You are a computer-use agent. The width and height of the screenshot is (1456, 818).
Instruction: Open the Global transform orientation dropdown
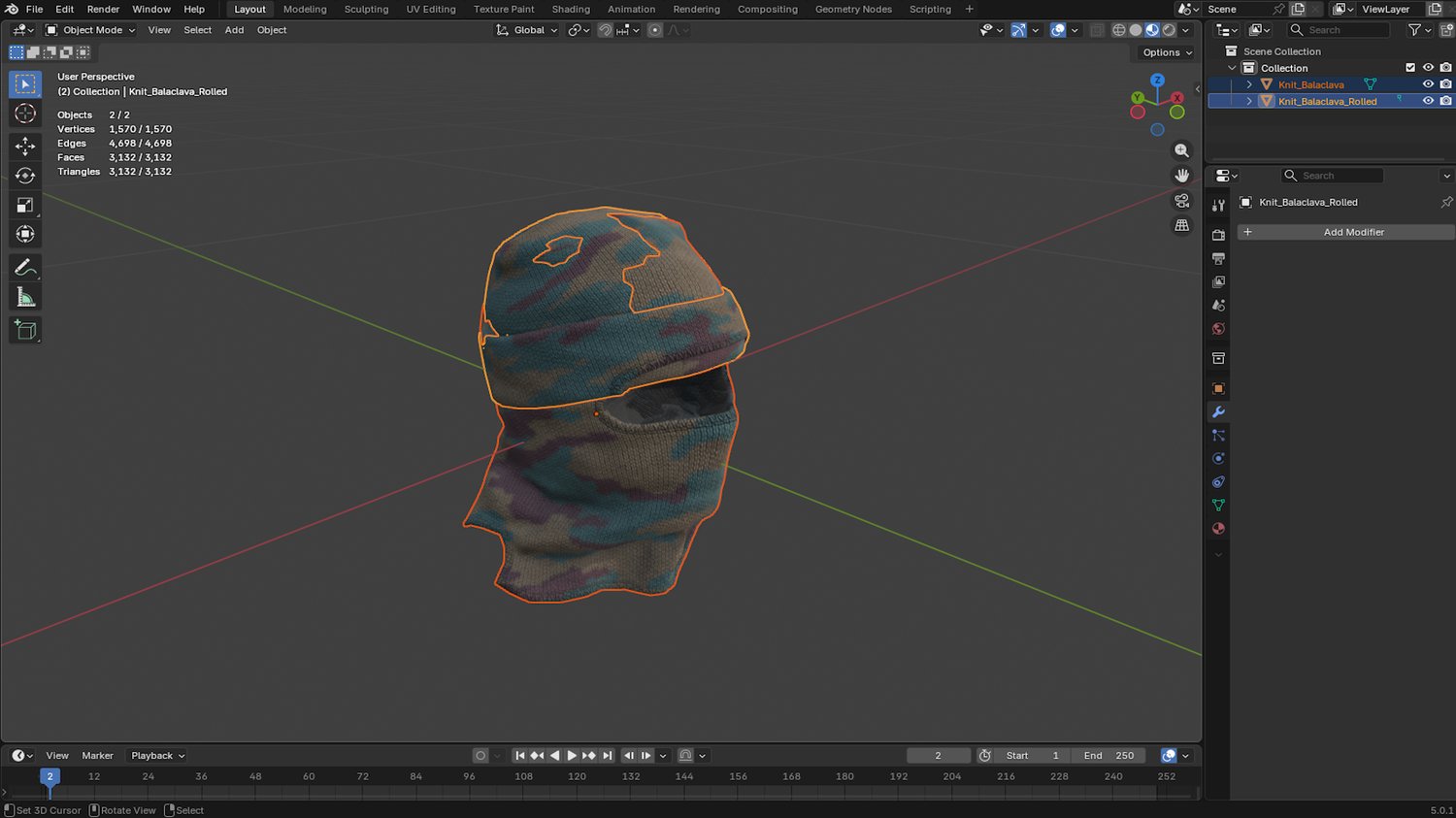pyautogui.click(x=527, y=30)
